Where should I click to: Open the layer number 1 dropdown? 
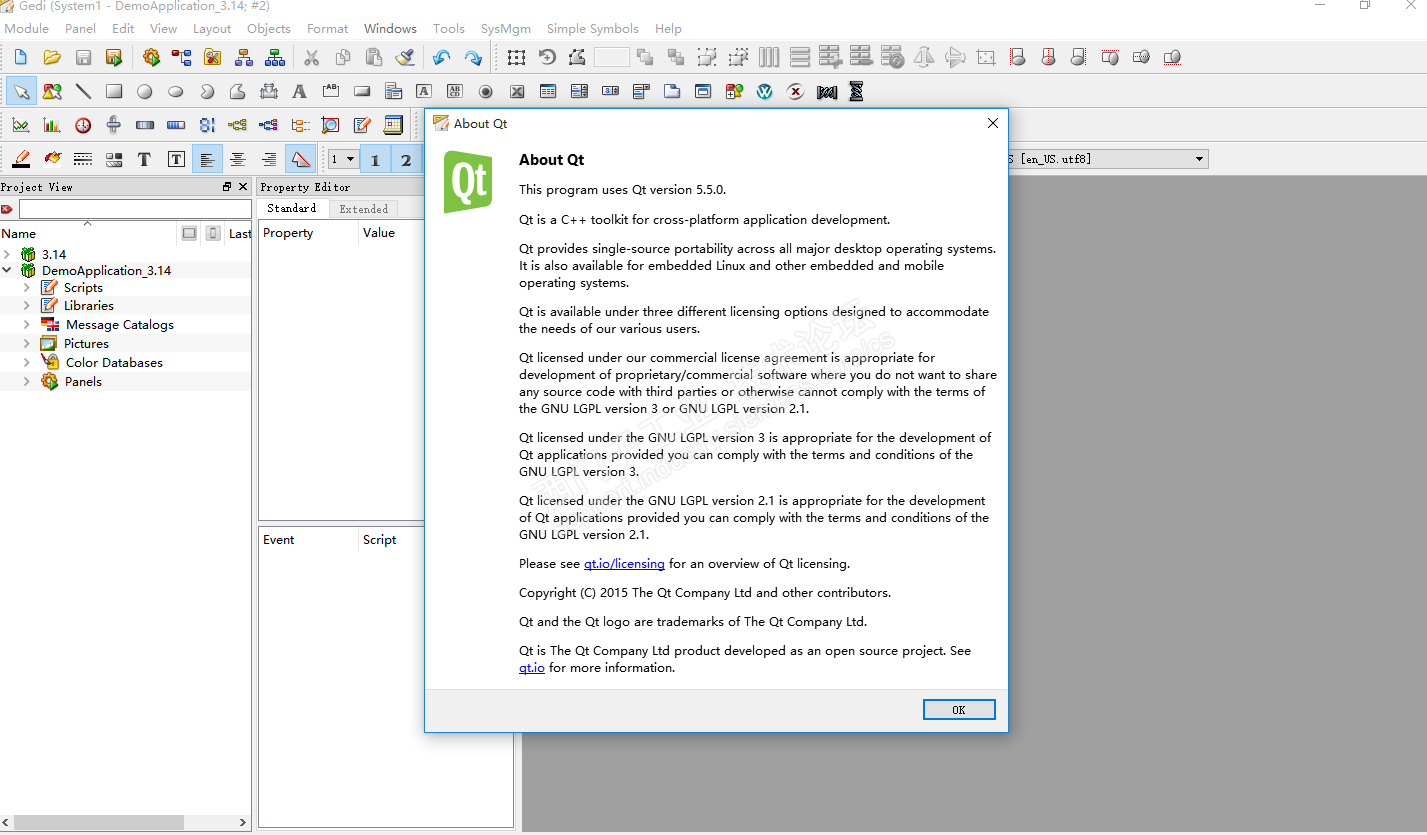[344, 159]
